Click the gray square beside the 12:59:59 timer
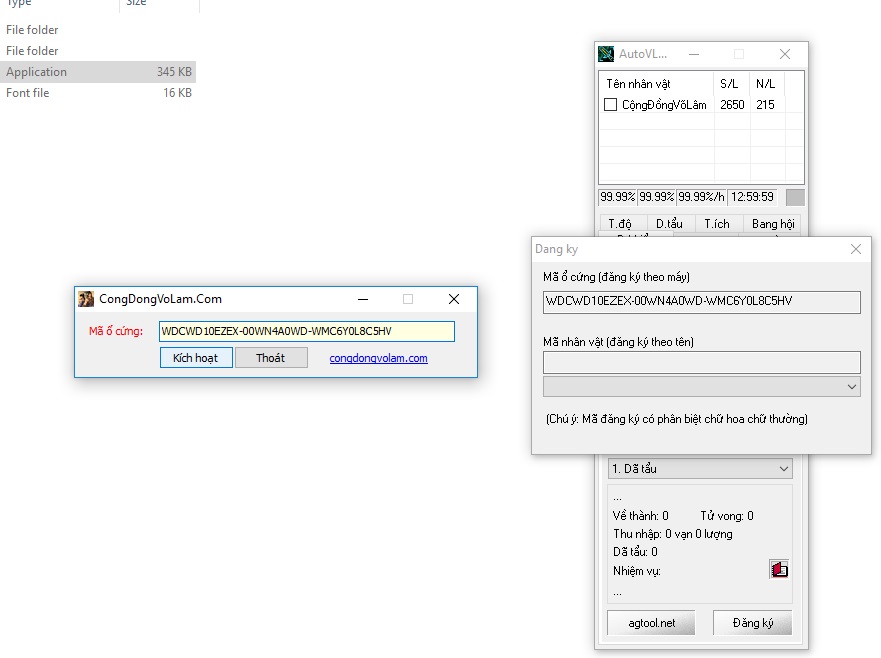The image size is (881, 658). (x=794, y=197)
